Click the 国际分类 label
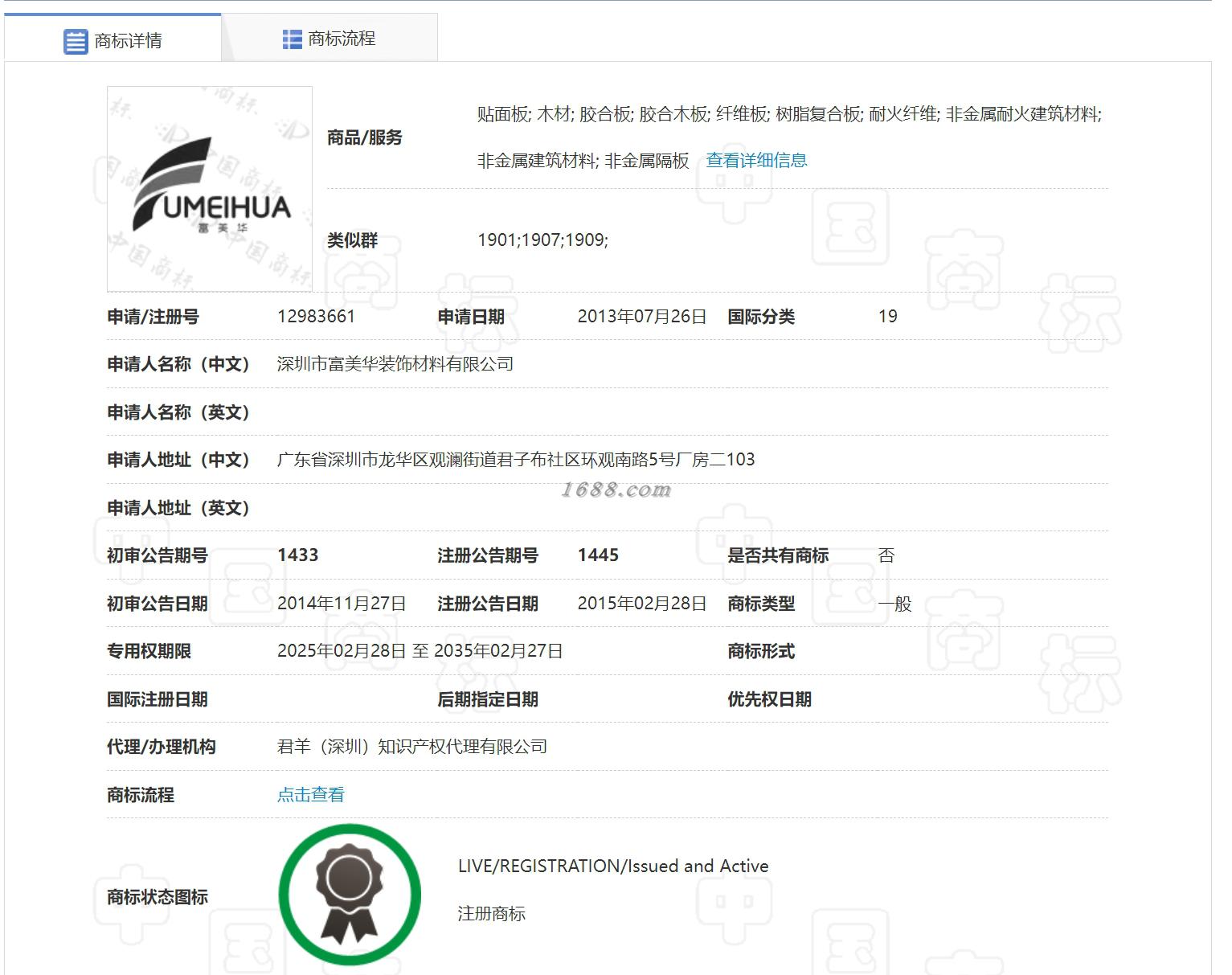 point(761,317)
